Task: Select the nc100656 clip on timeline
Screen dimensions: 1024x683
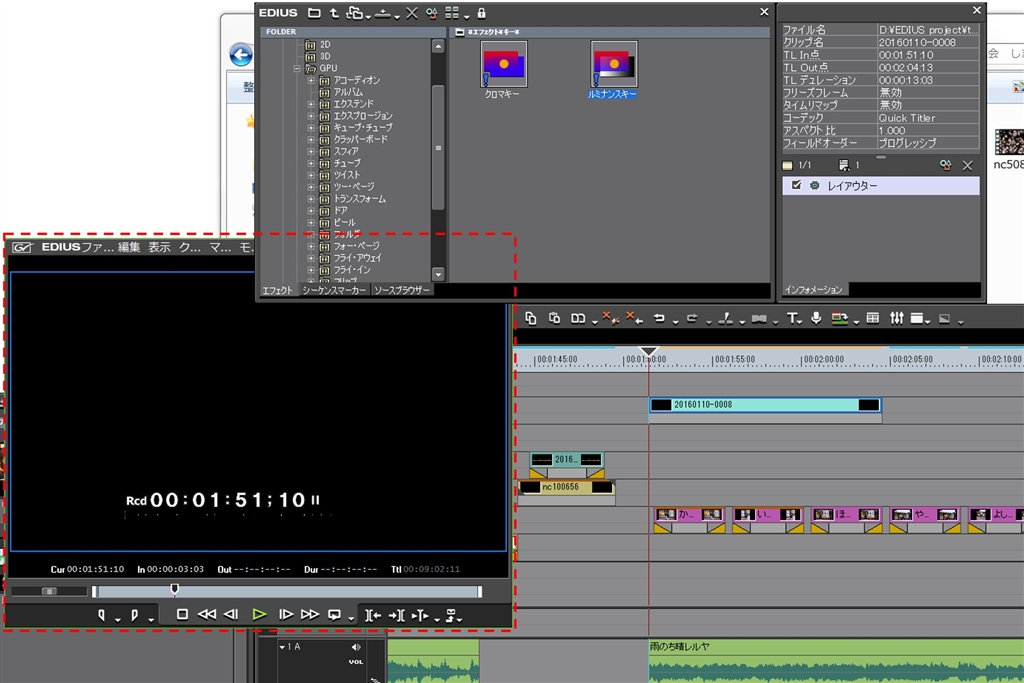Action: [x=566, y=487]
